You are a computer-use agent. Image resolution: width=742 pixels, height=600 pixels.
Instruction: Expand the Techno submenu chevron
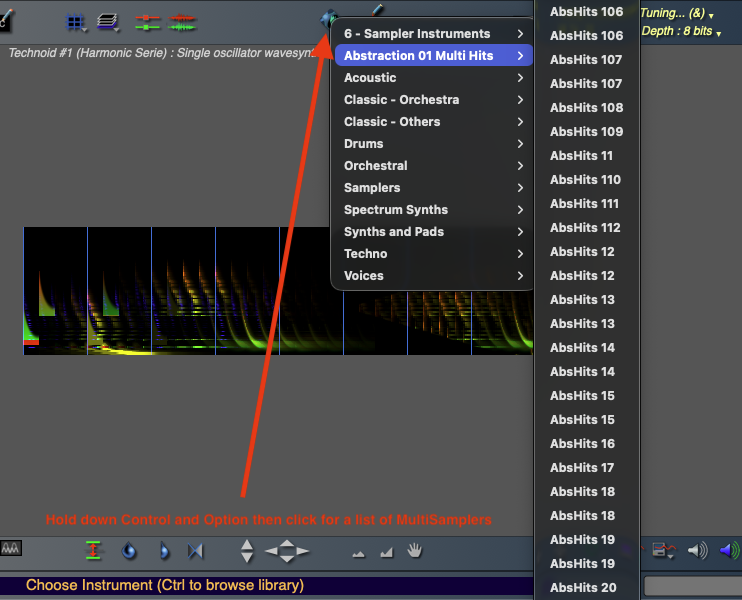520,254
